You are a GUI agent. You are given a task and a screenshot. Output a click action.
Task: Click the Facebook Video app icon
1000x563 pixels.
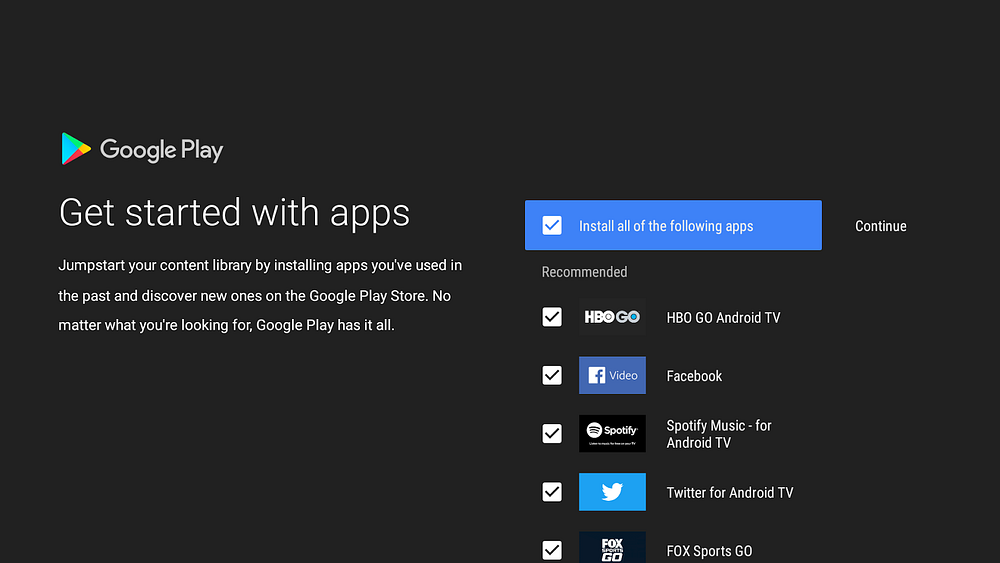pyautogui.click(x=612, y=375)
